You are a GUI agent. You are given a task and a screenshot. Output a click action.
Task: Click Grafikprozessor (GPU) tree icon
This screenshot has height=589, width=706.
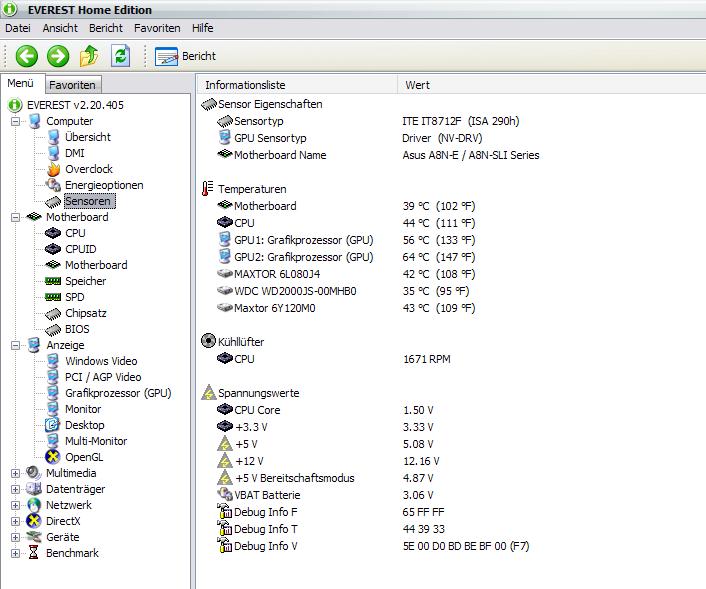(x=53, y=393)
